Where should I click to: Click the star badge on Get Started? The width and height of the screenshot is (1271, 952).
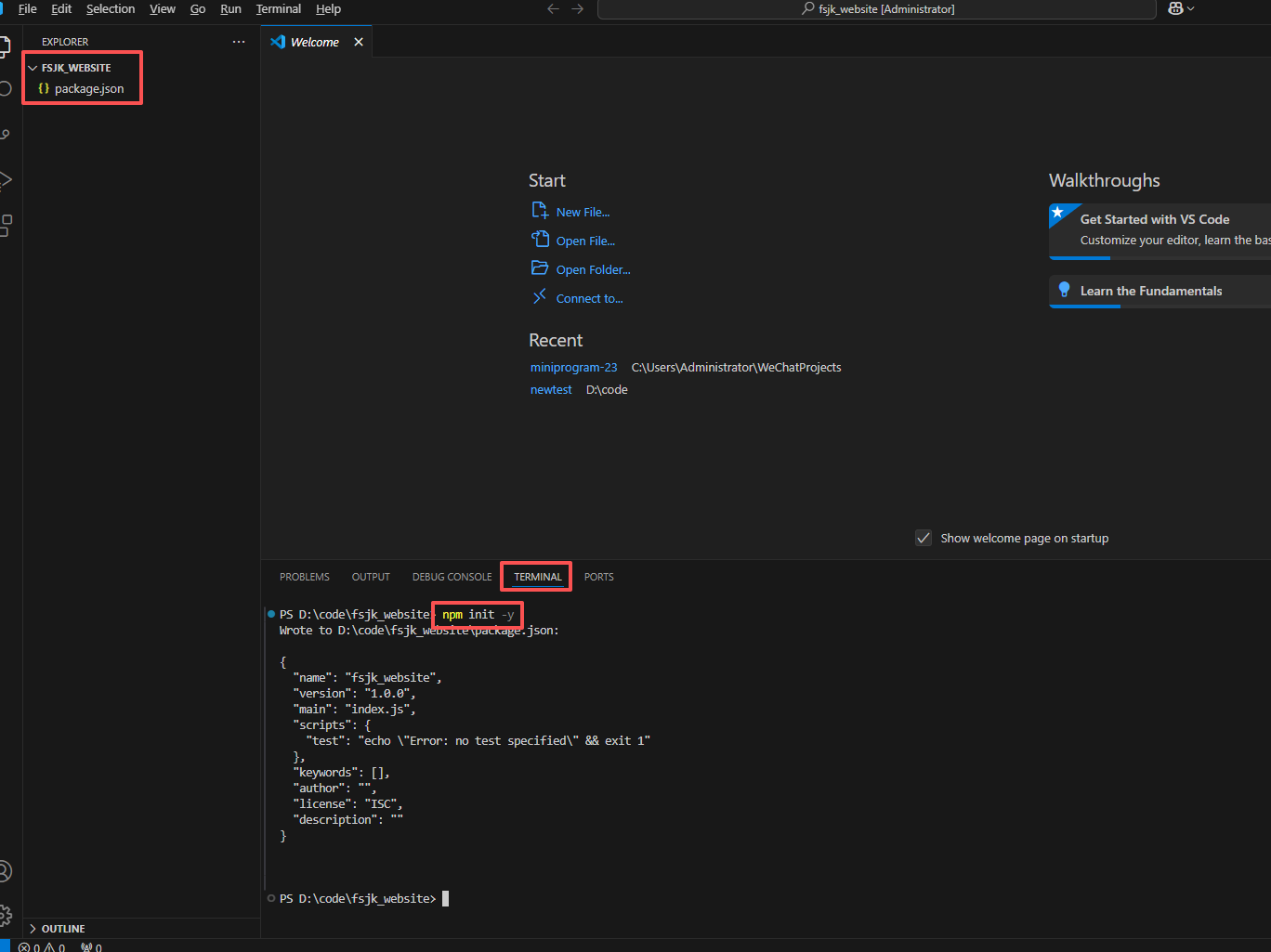pyautogui.click(x=1057, y=212)
